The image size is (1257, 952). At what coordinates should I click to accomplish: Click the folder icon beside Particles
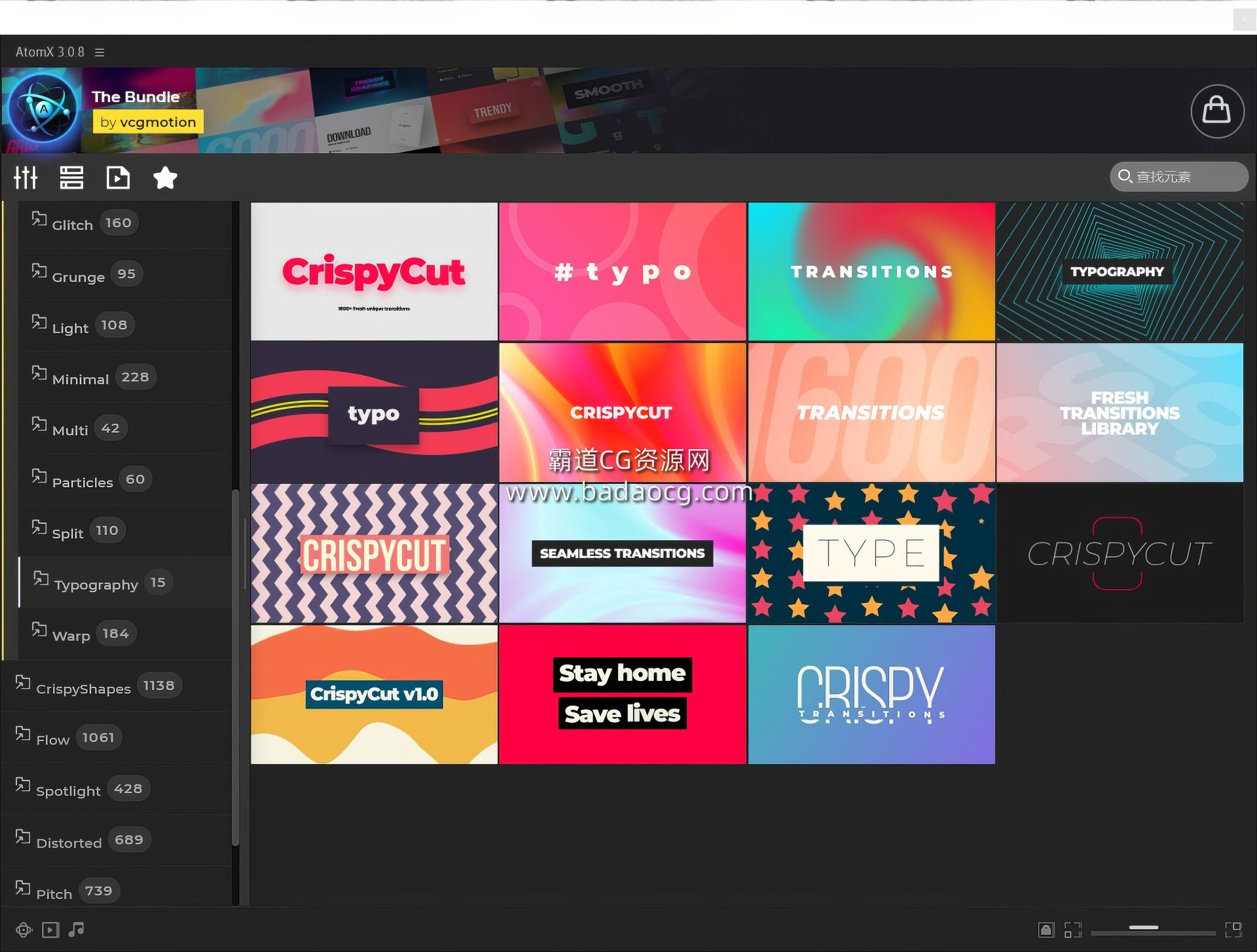[39, 476]
